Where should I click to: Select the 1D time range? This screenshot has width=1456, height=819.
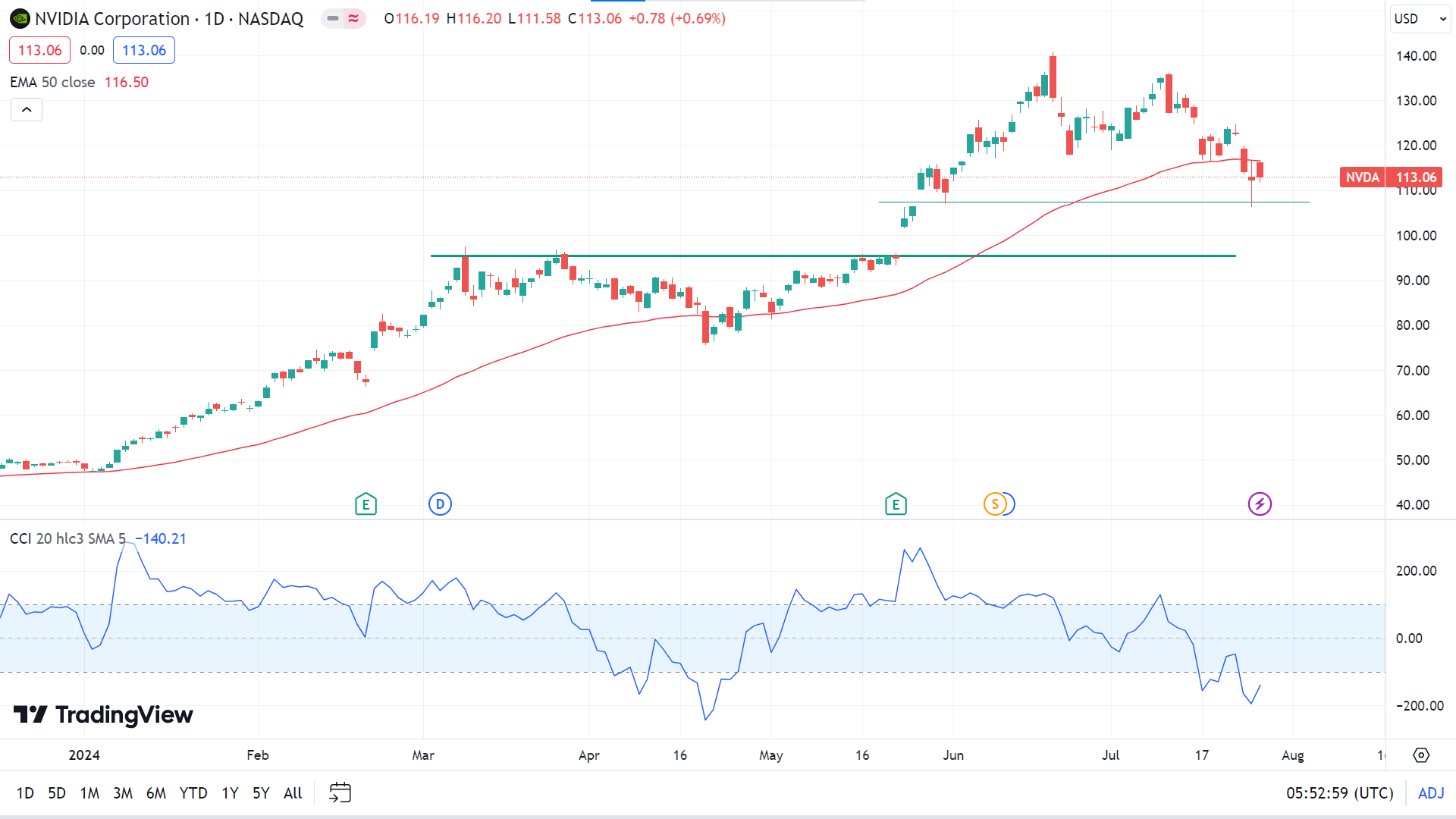25,793
